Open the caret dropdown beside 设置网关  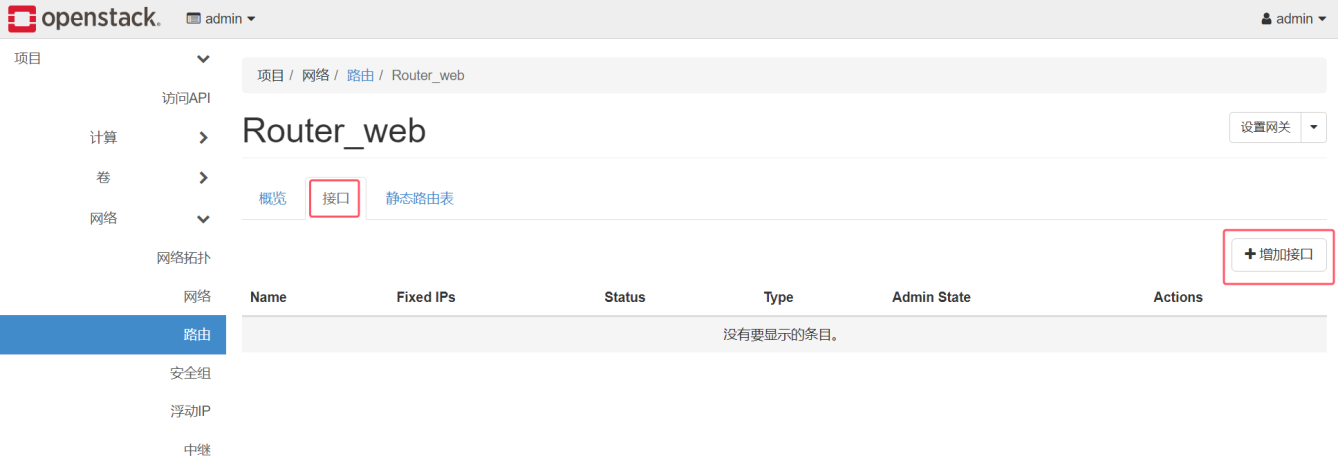click(1314, 127)
